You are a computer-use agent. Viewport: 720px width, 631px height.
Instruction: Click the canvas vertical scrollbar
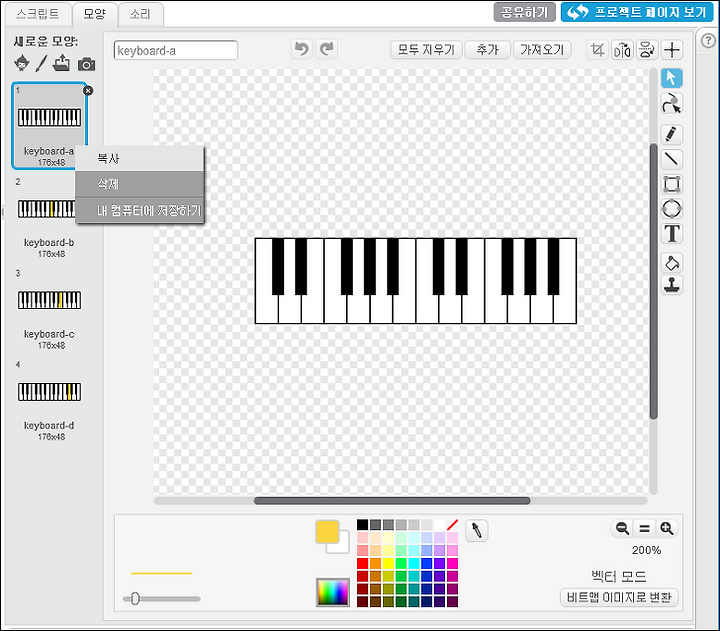pos(653,281)
